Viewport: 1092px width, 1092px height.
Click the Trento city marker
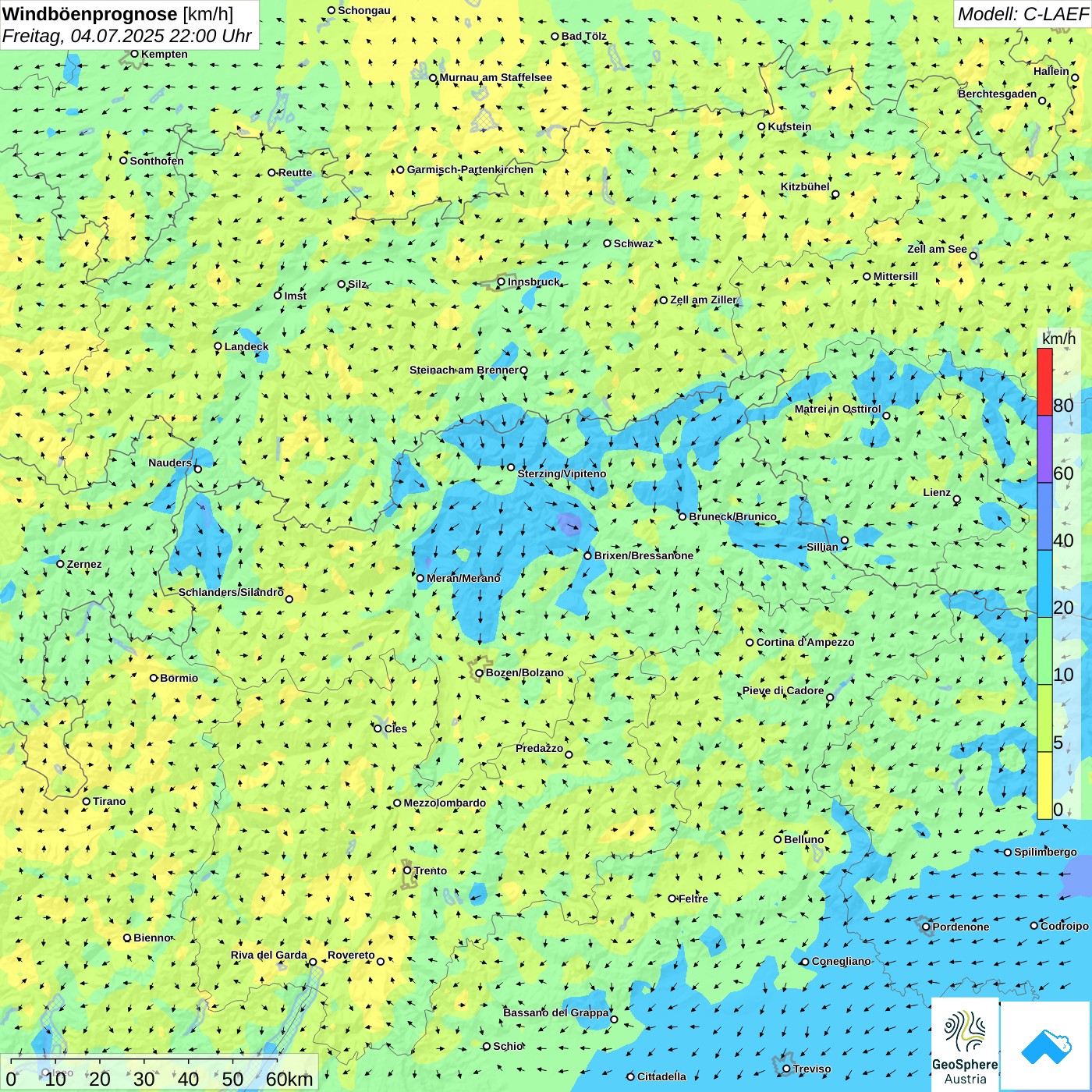pos(407,870)
